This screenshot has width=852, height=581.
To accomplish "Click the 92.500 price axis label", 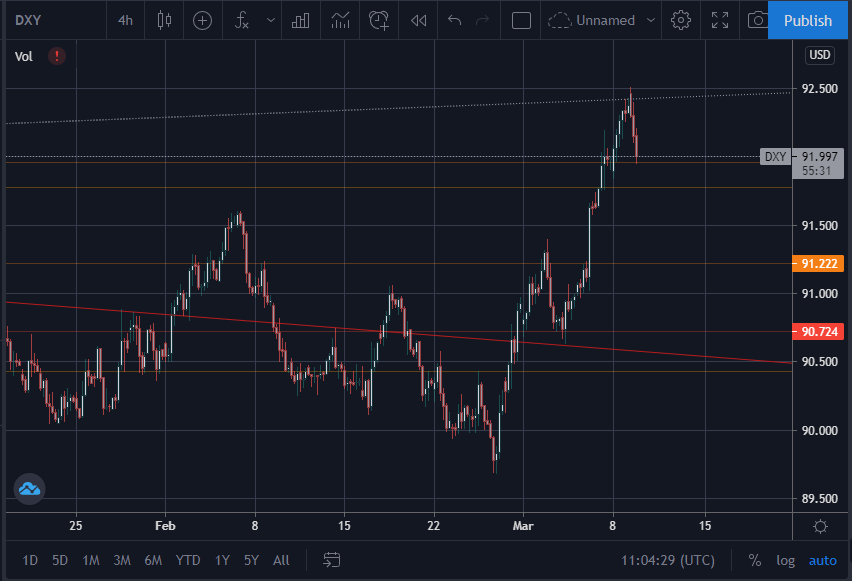I will tap(819, 89).
